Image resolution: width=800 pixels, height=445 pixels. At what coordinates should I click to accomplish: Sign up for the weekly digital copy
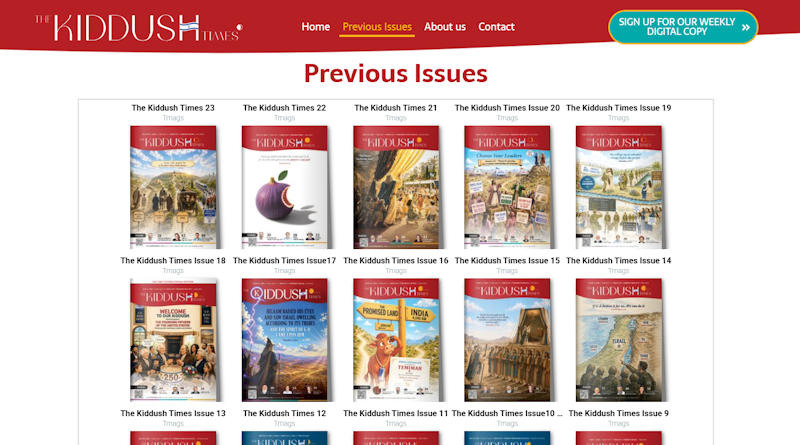tap(683, 27)
